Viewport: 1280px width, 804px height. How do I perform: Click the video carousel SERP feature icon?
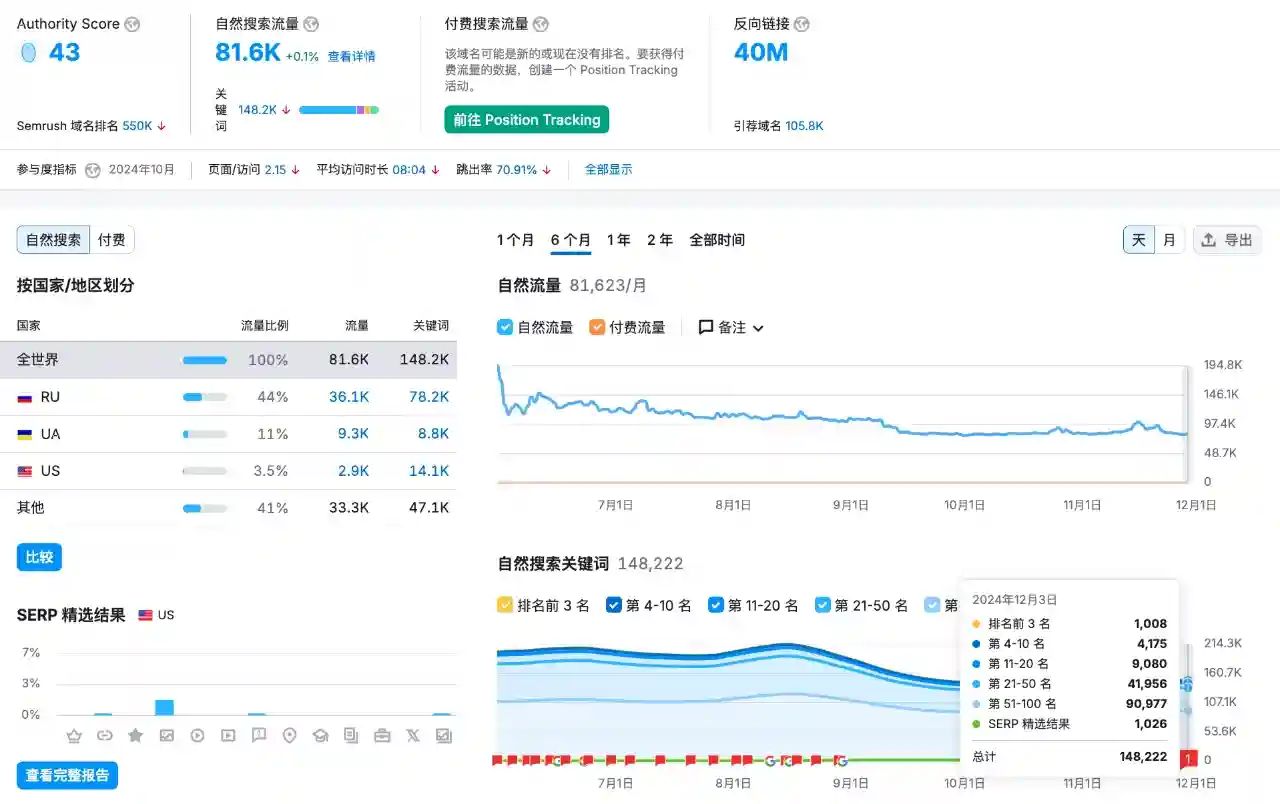pyautogui.click(x=228, y=735)
